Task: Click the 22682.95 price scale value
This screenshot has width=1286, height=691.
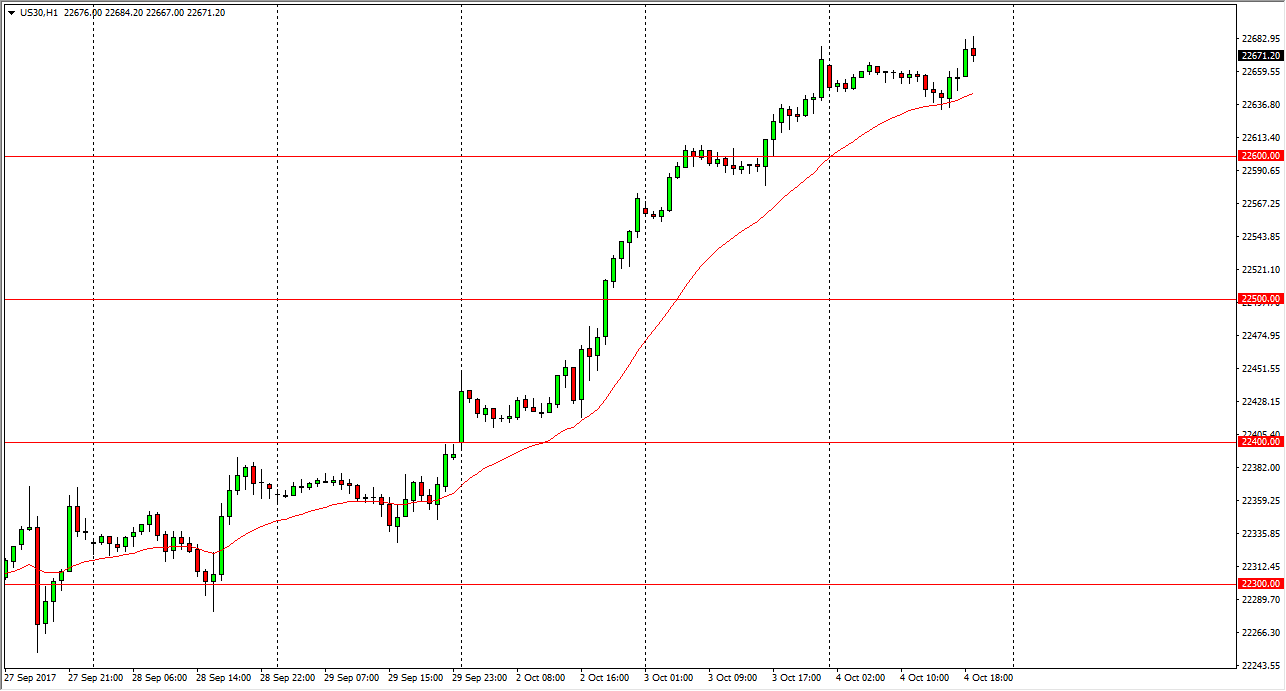Action: 1260,39
